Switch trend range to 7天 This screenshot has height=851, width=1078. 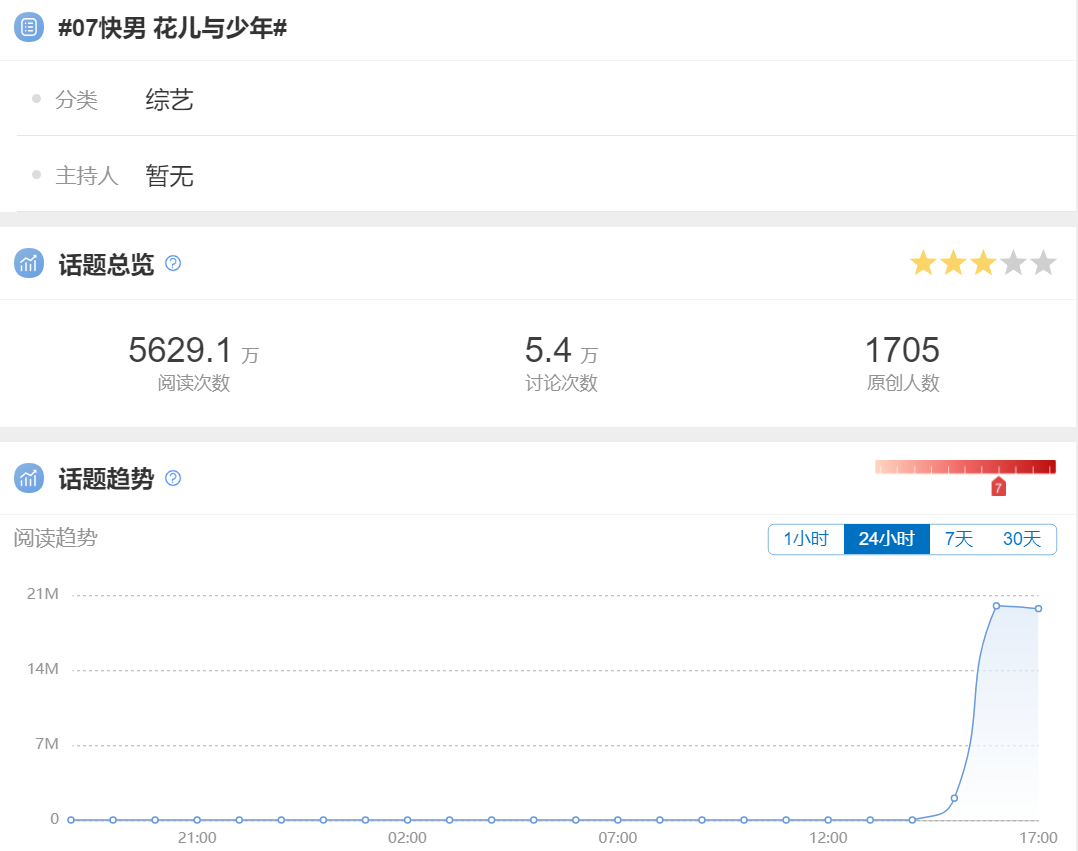pyautogui.click(x=958, y=539)
